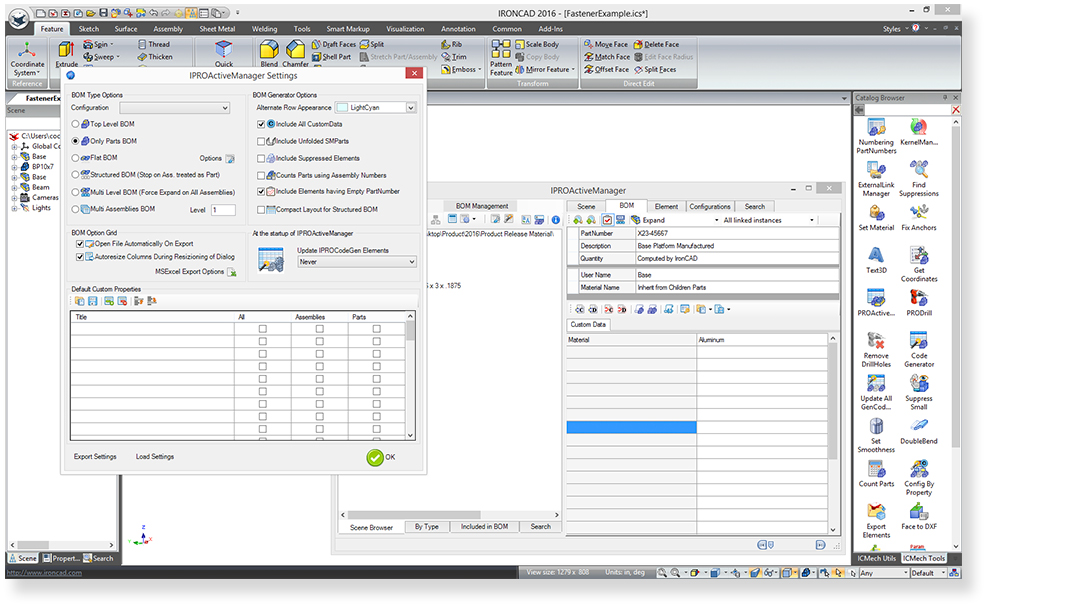
Task: Open the Configurations tab in IPROActiveManager
Action: click(x=709, y=206)
